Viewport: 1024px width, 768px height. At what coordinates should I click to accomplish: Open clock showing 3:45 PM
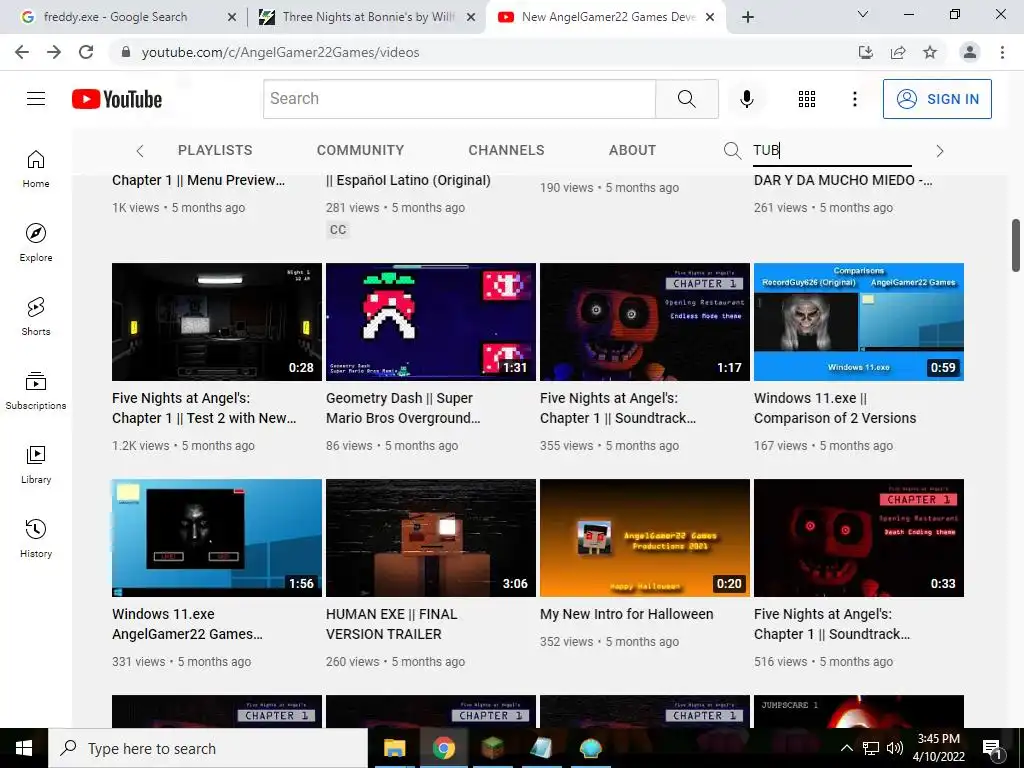(938, 748)
